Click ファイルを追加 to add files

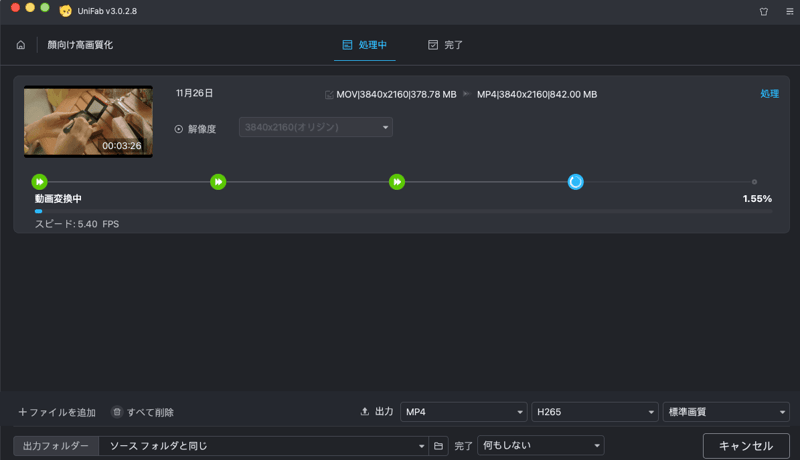(57, 412)
